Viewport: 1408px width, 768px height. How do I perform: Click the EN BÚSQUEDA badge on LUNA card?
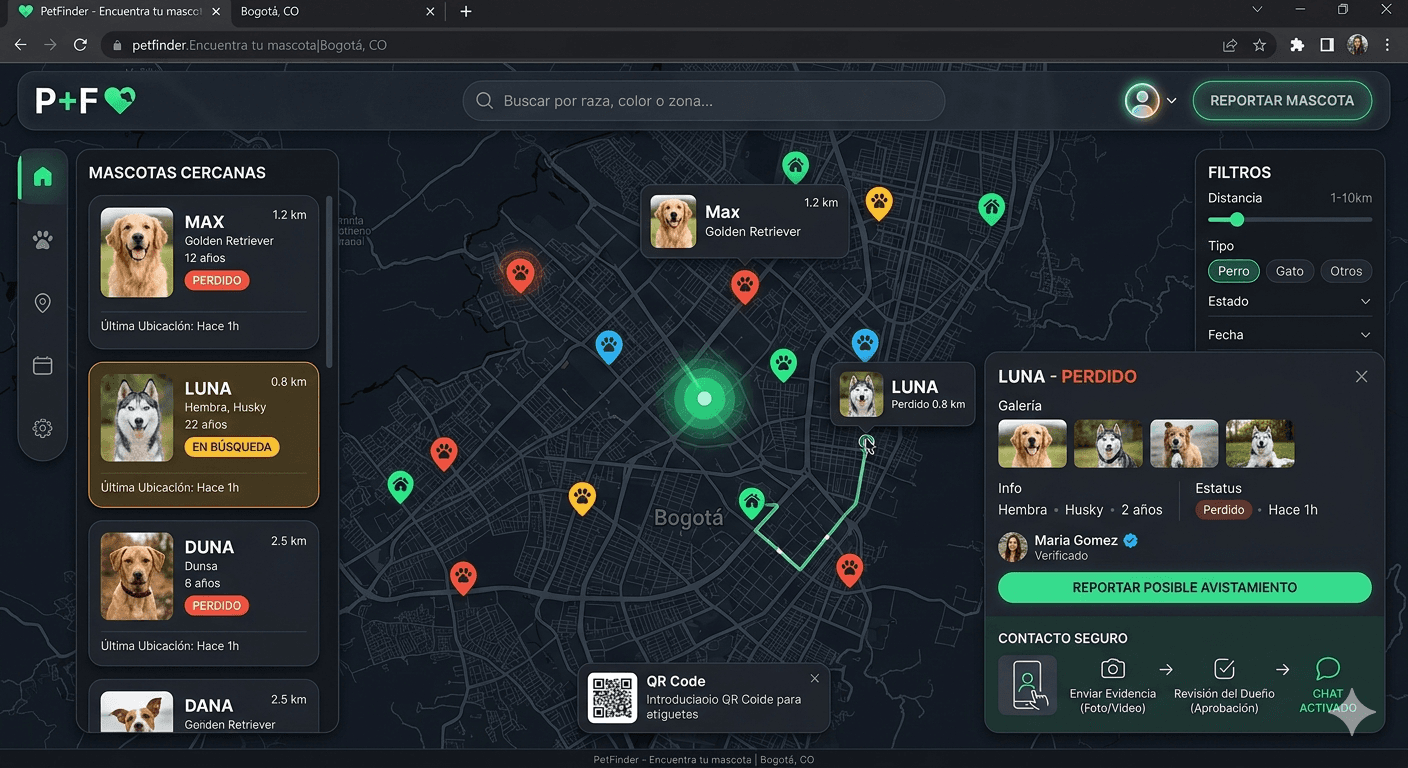tap(232, 447)
